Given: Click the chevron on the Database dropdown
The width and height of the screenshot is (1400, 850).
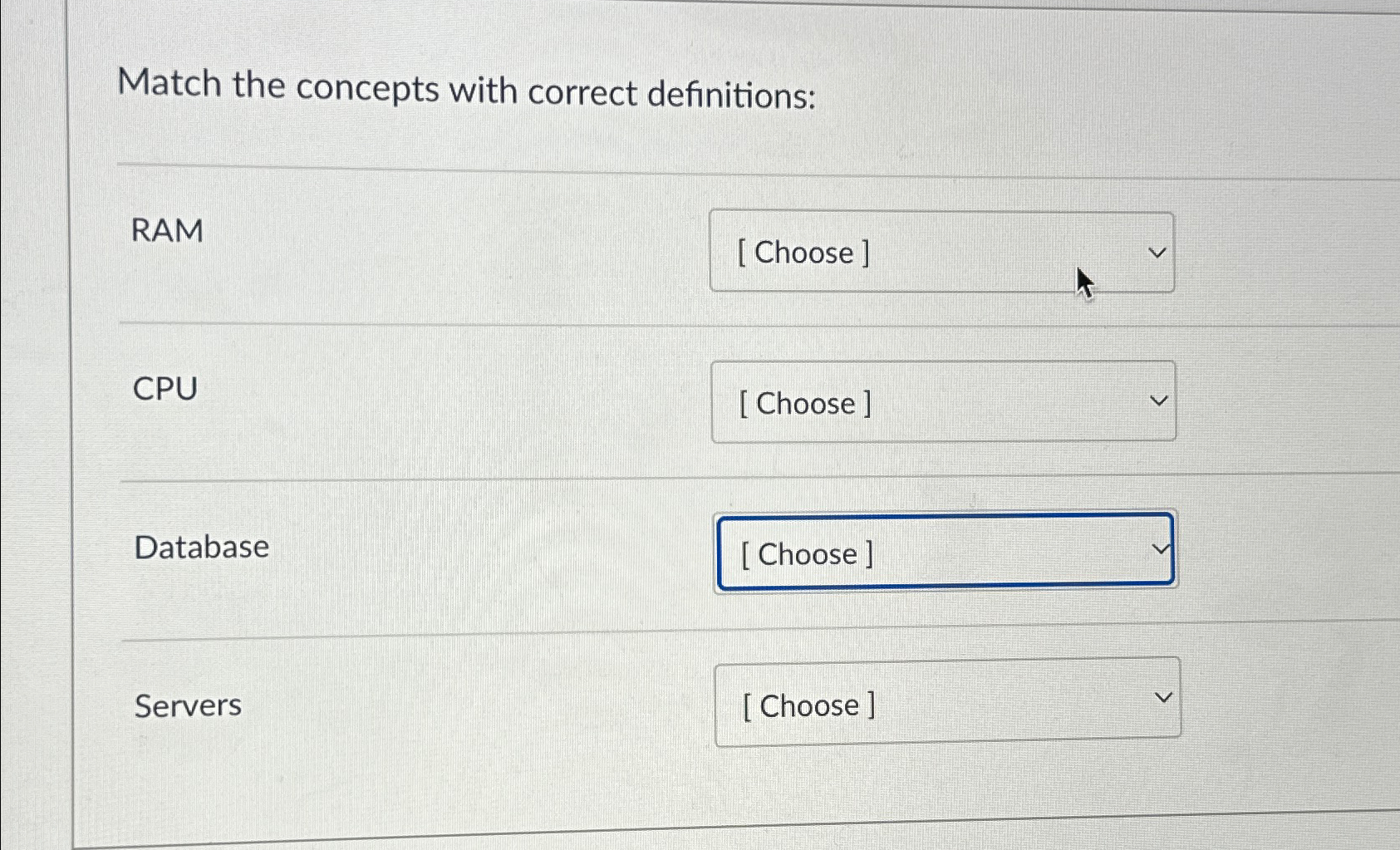Looking at the screenshot, I should click(1162, 549).
